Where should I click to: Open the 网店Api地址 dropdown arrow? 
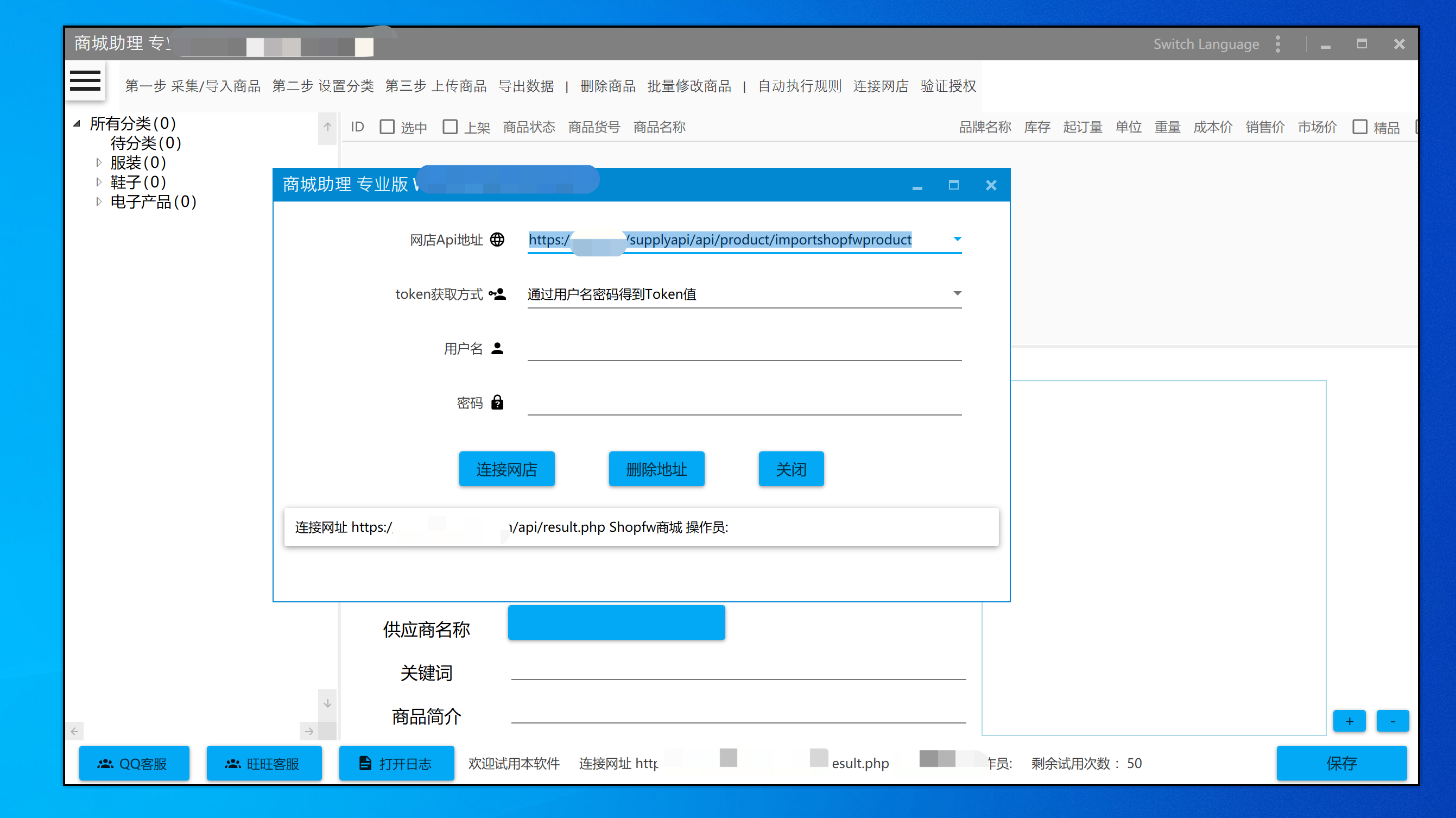957,239
